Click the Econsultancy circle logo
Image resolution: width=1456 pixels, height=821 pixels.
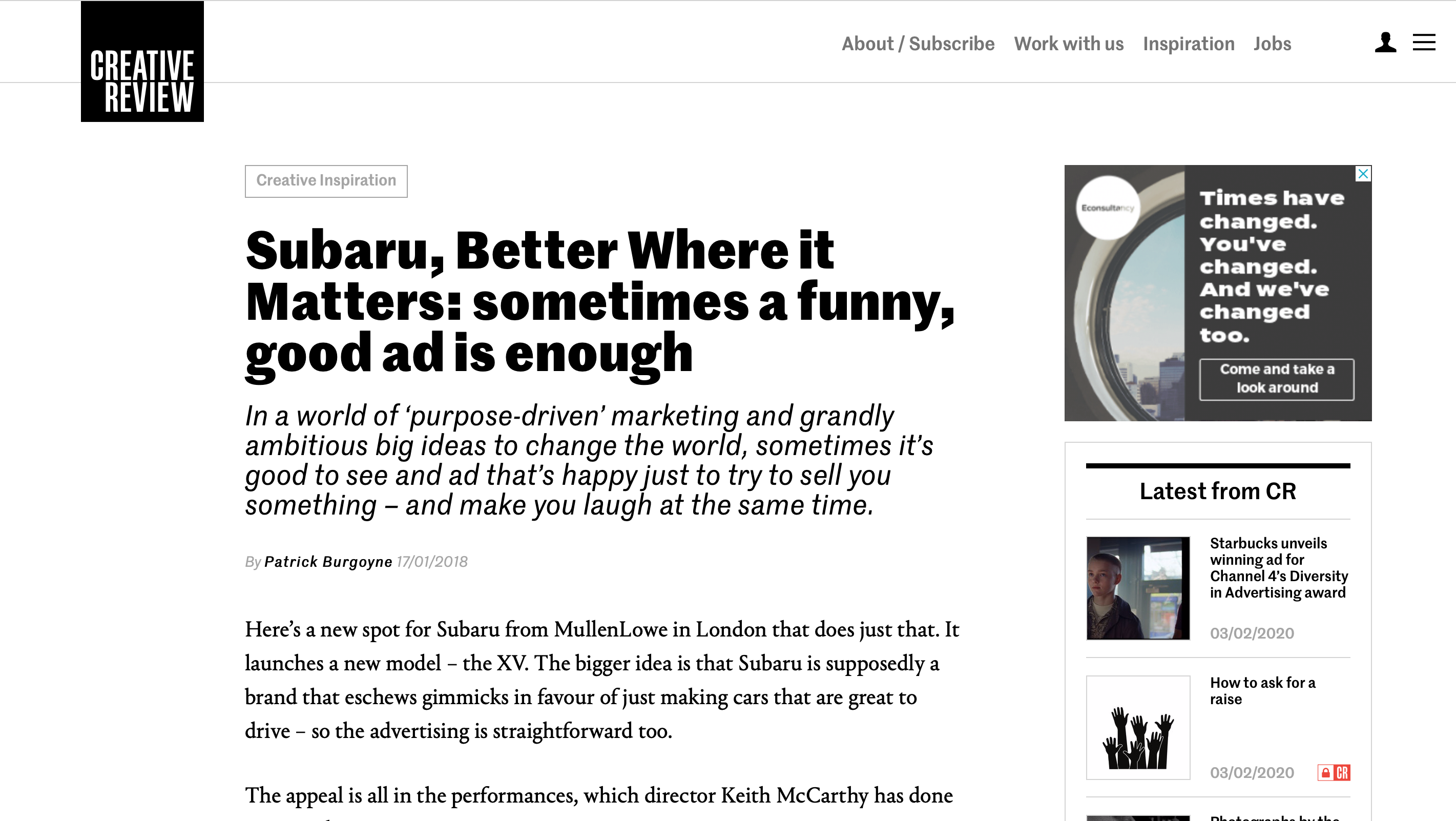pyautogui.click(x=1107, y=208)
